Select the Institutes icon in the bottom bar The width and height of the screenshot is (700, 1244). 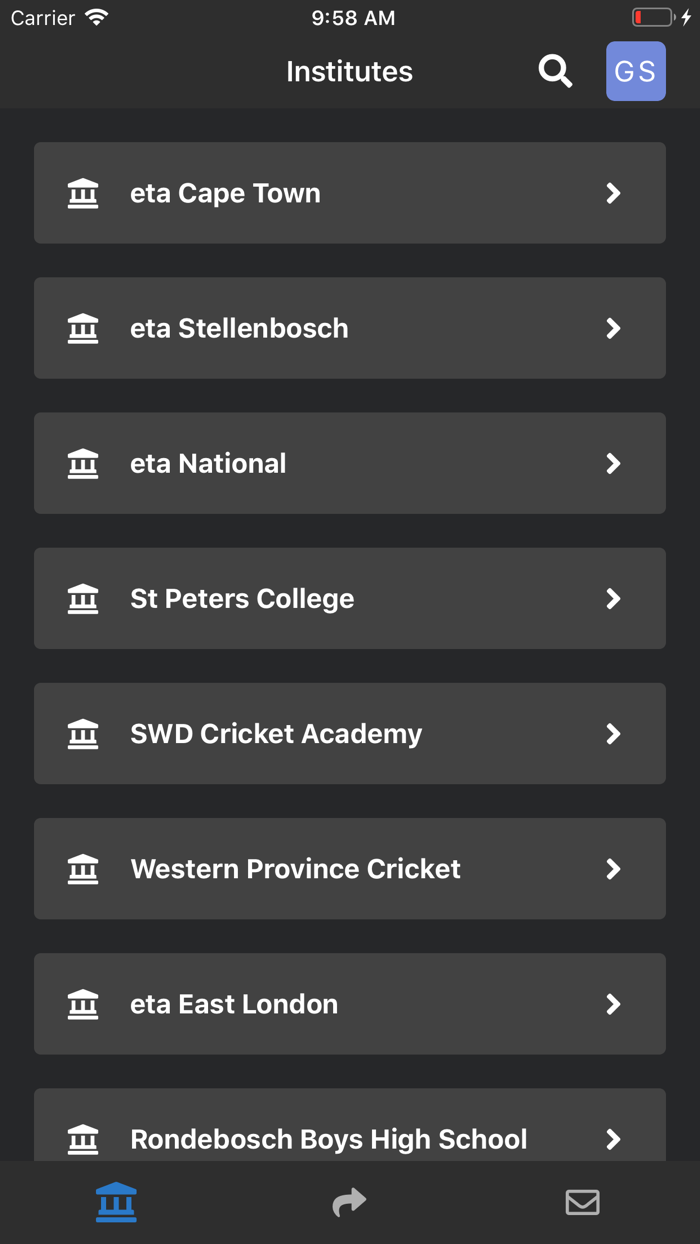click(116, 1203)
